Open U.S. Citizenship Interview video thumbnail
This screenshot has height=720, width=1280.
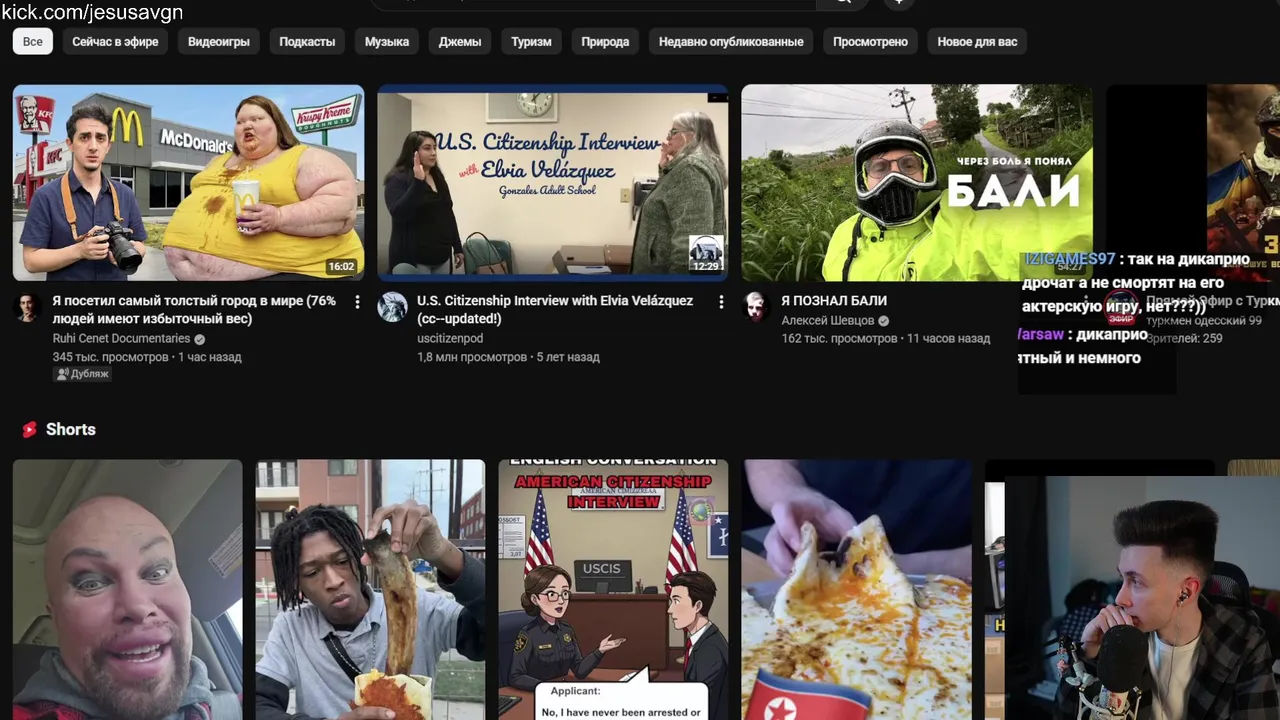pos(552,182)
